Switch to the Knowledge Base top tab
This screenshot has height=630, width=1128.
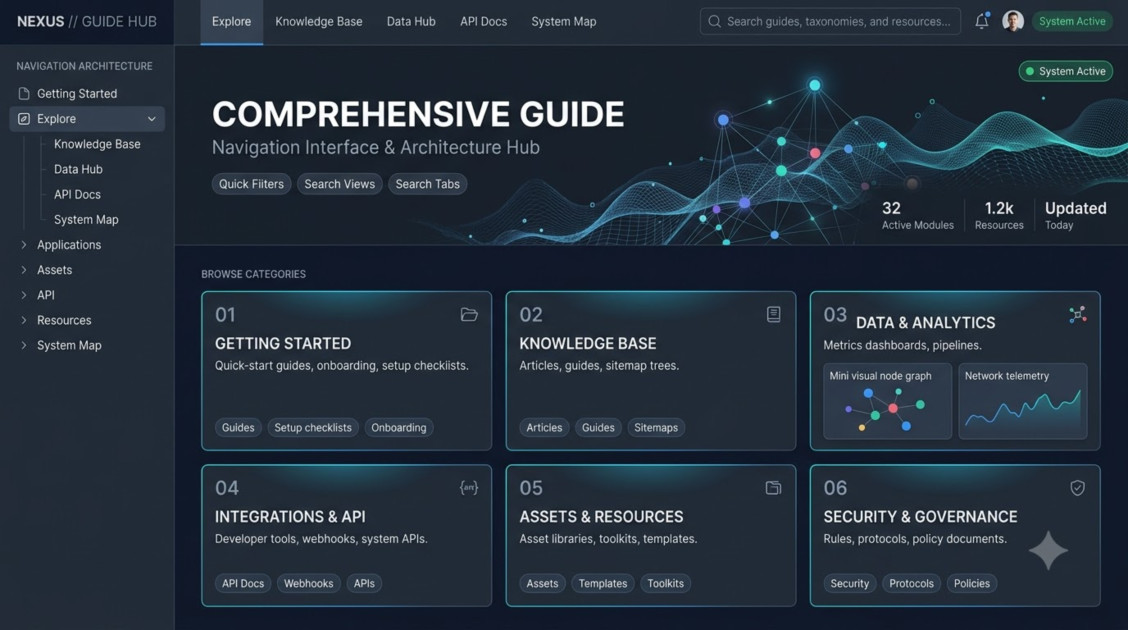319,22
